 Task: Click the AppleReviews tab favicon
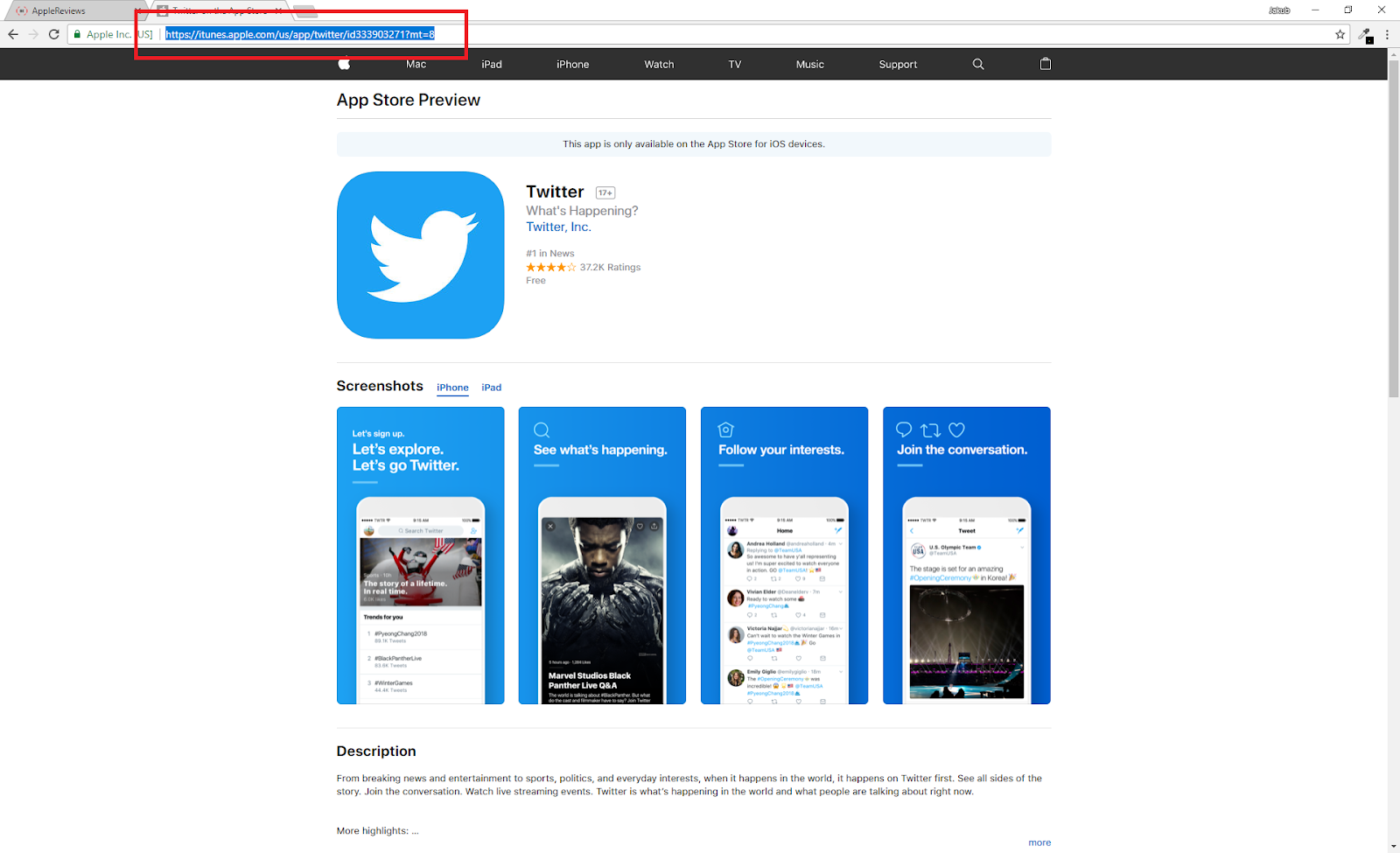pos(22,10)
